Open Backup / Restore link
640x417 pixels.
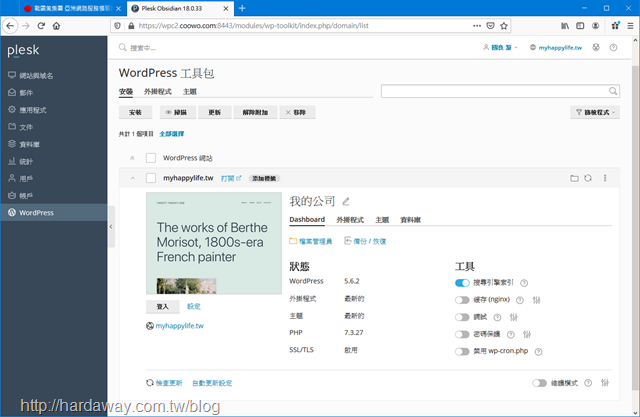coord(365,241)
